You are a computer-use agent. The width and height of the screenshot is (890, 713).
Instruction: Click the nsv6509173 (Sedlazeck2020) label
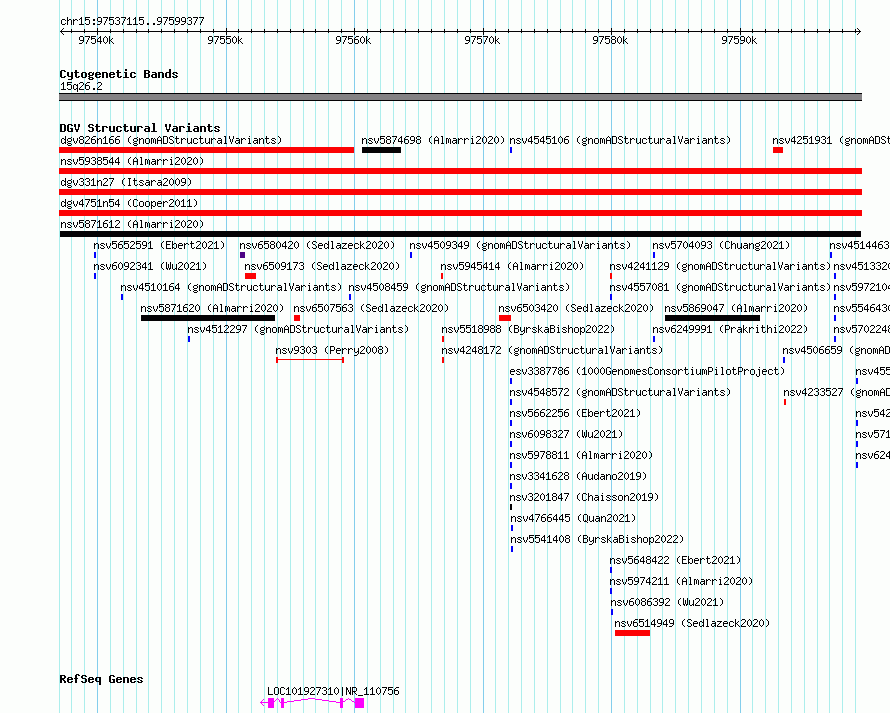point(322,266)
